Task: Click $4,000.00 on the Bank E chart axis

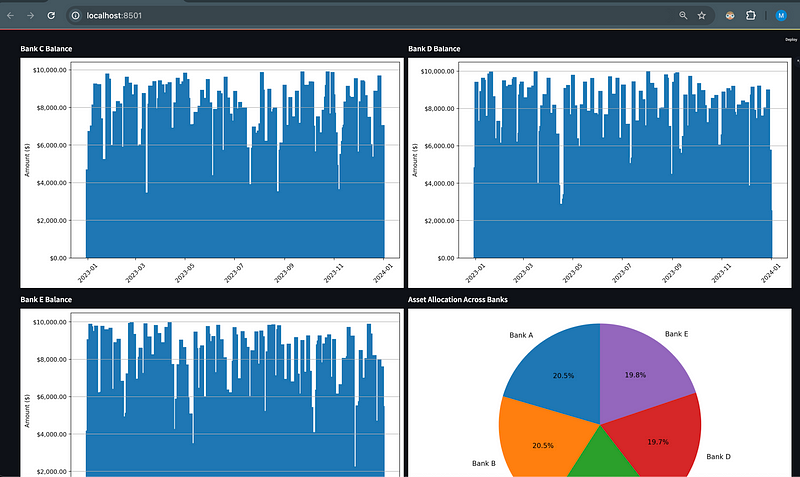Action: [x=51, y=434]
